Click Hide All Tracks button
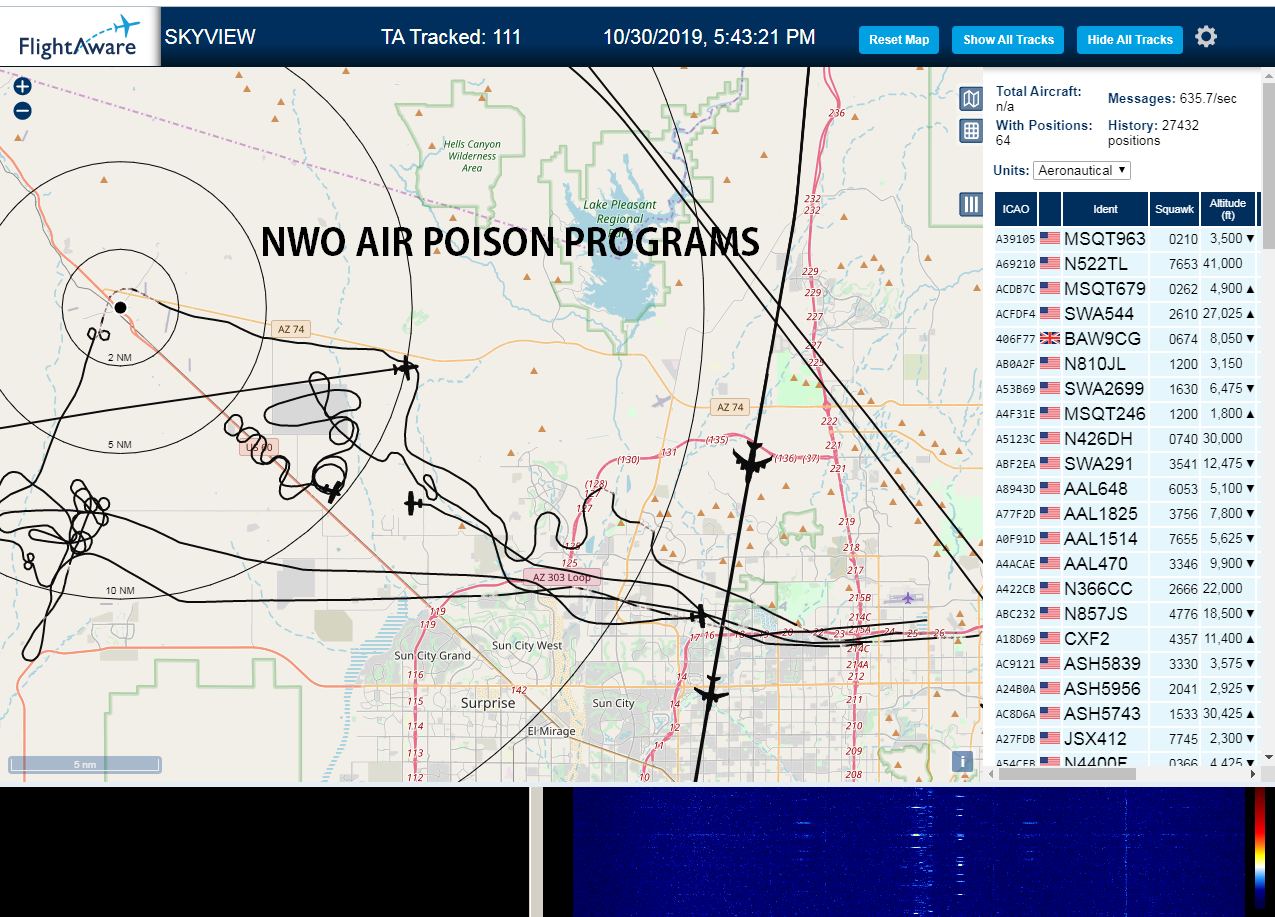This screenshot has width=1275, height=917. [x=1130, y=40]
